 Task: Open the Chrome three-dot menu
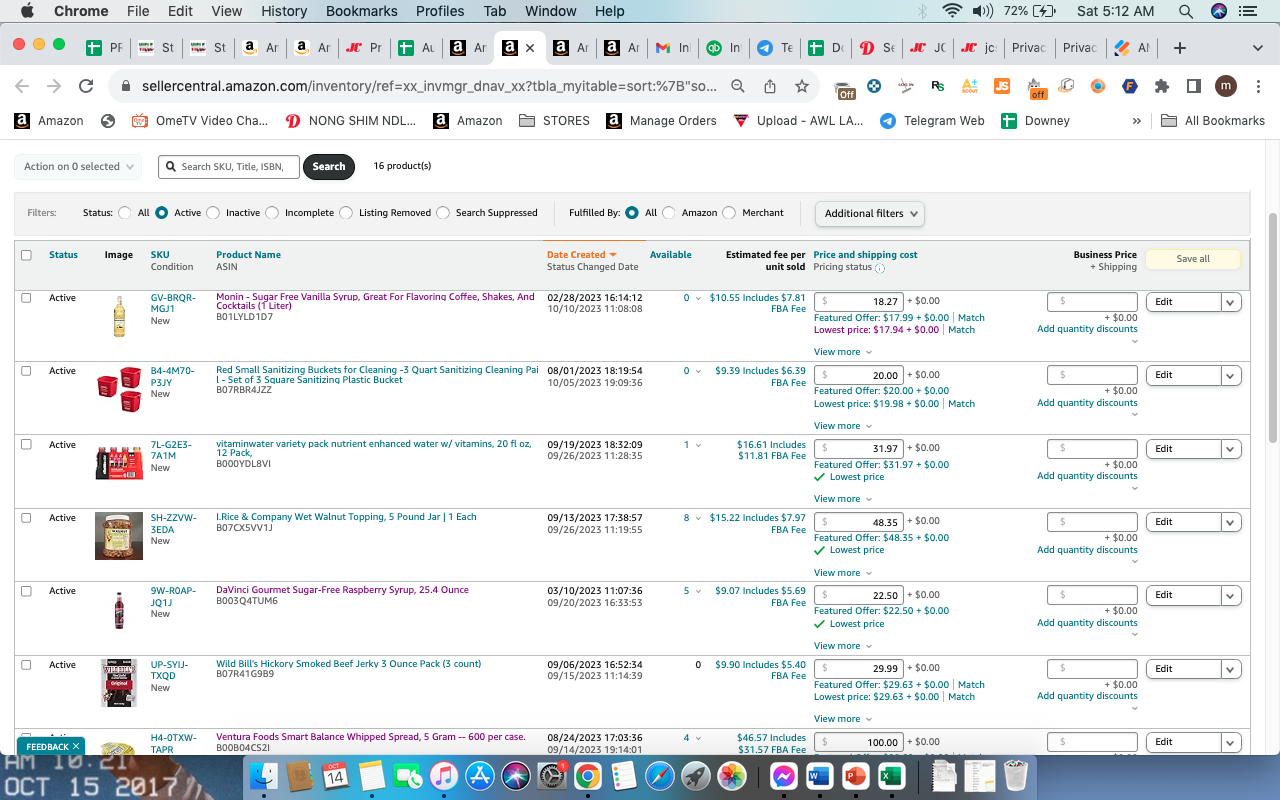[x=1257, y=86]
